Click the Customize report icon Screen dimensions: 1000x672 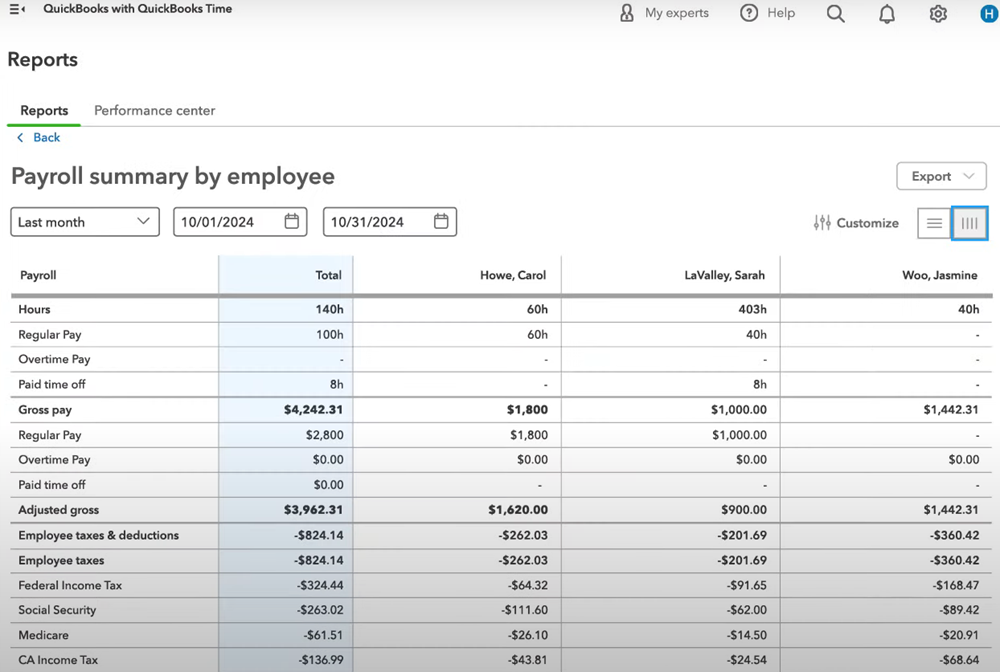pyautogui.click(x=855, y=222)
